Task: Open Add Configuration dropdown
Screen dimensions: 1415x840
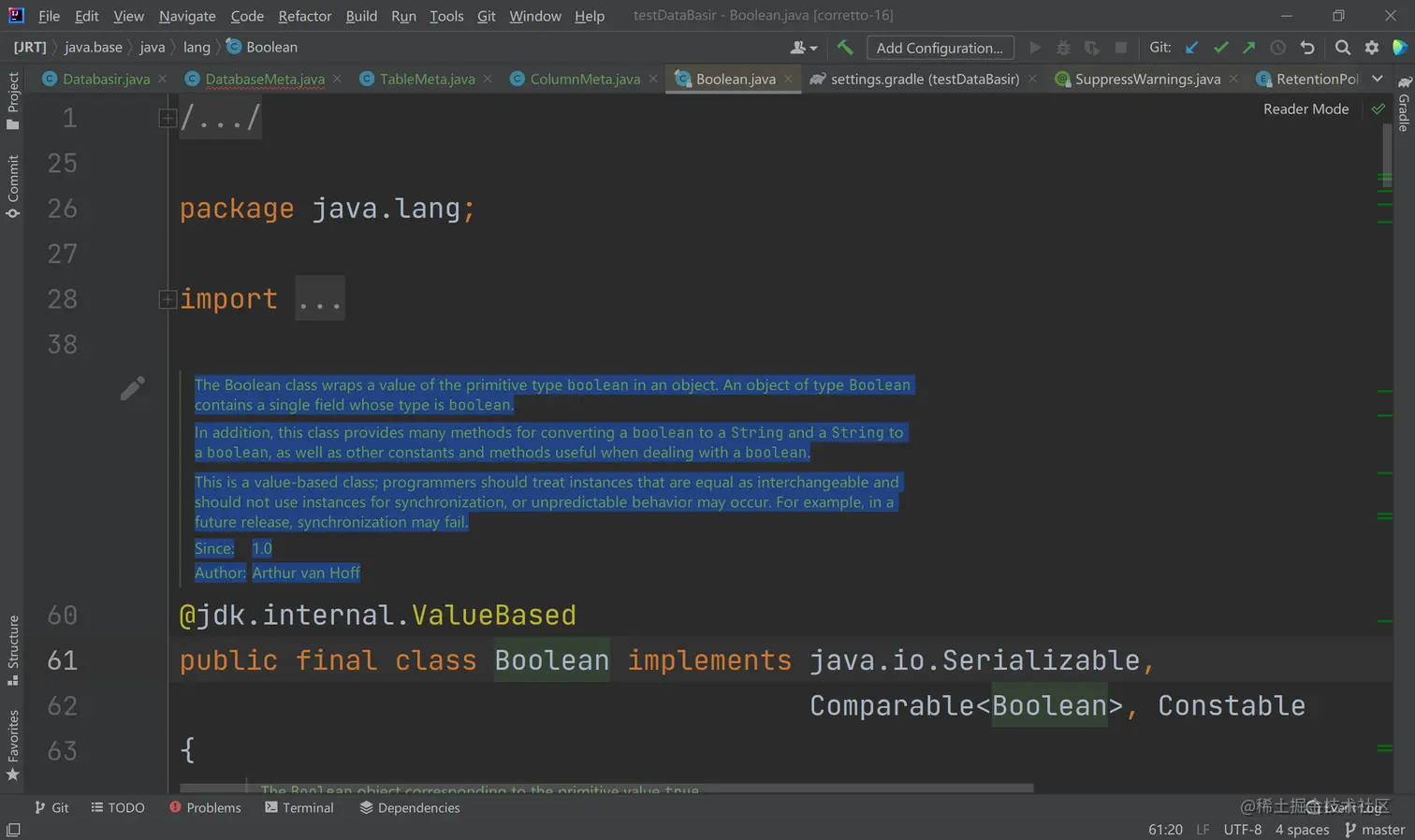Action: click(x=940, y=48)
